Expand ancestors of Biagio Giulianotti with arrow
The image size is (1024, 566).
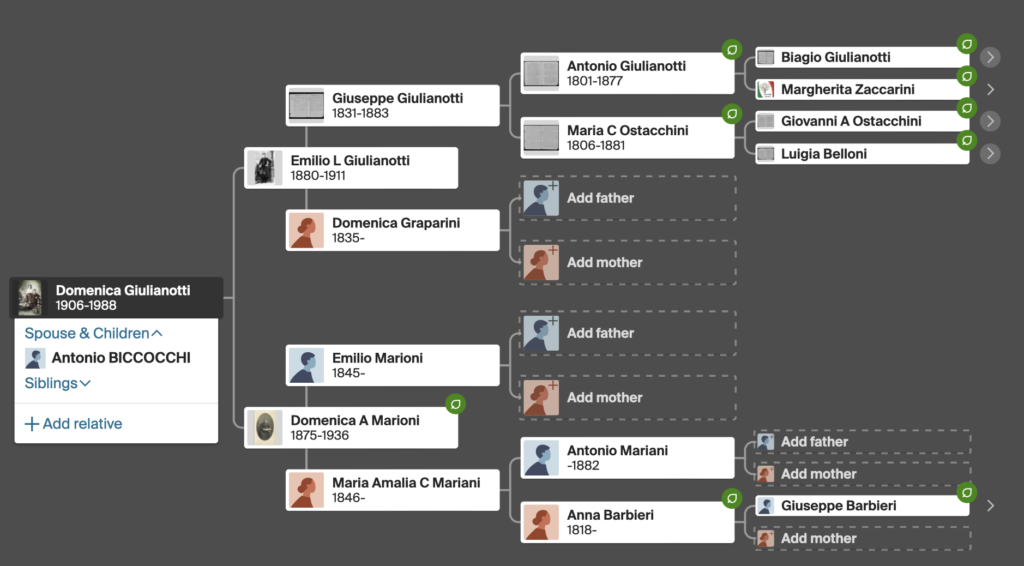pyautogui.click(x=990, y=57)
